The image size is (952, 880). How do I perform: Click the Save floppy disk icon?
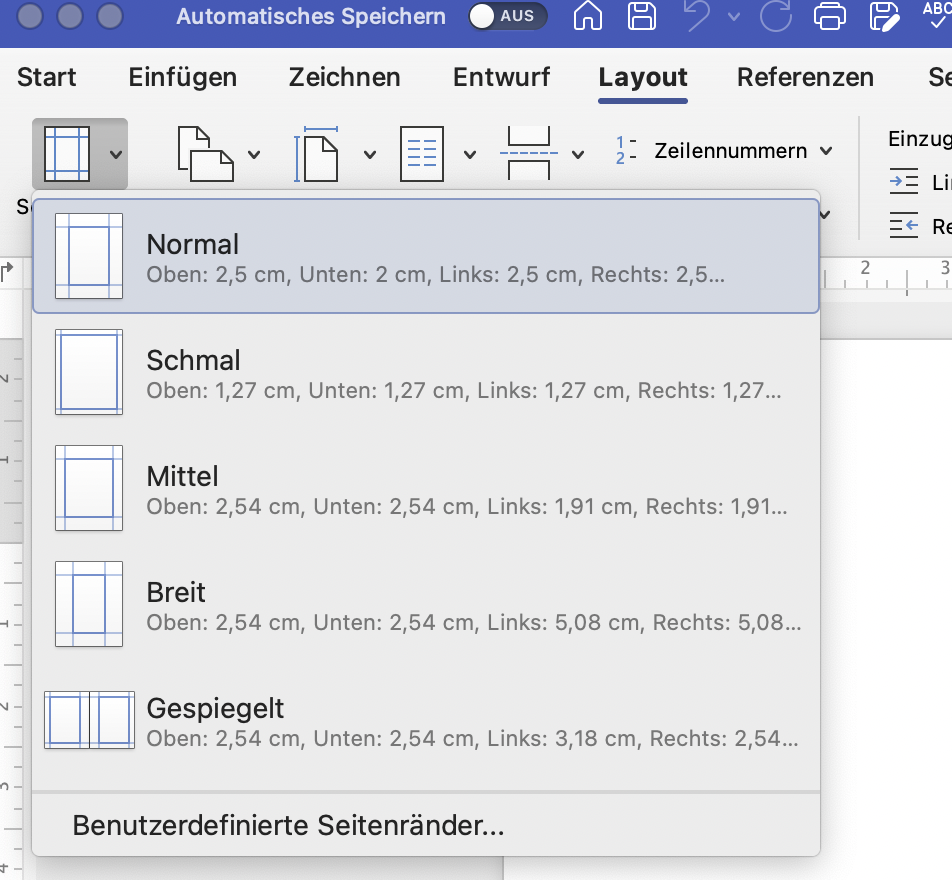(x=641, y=17)
